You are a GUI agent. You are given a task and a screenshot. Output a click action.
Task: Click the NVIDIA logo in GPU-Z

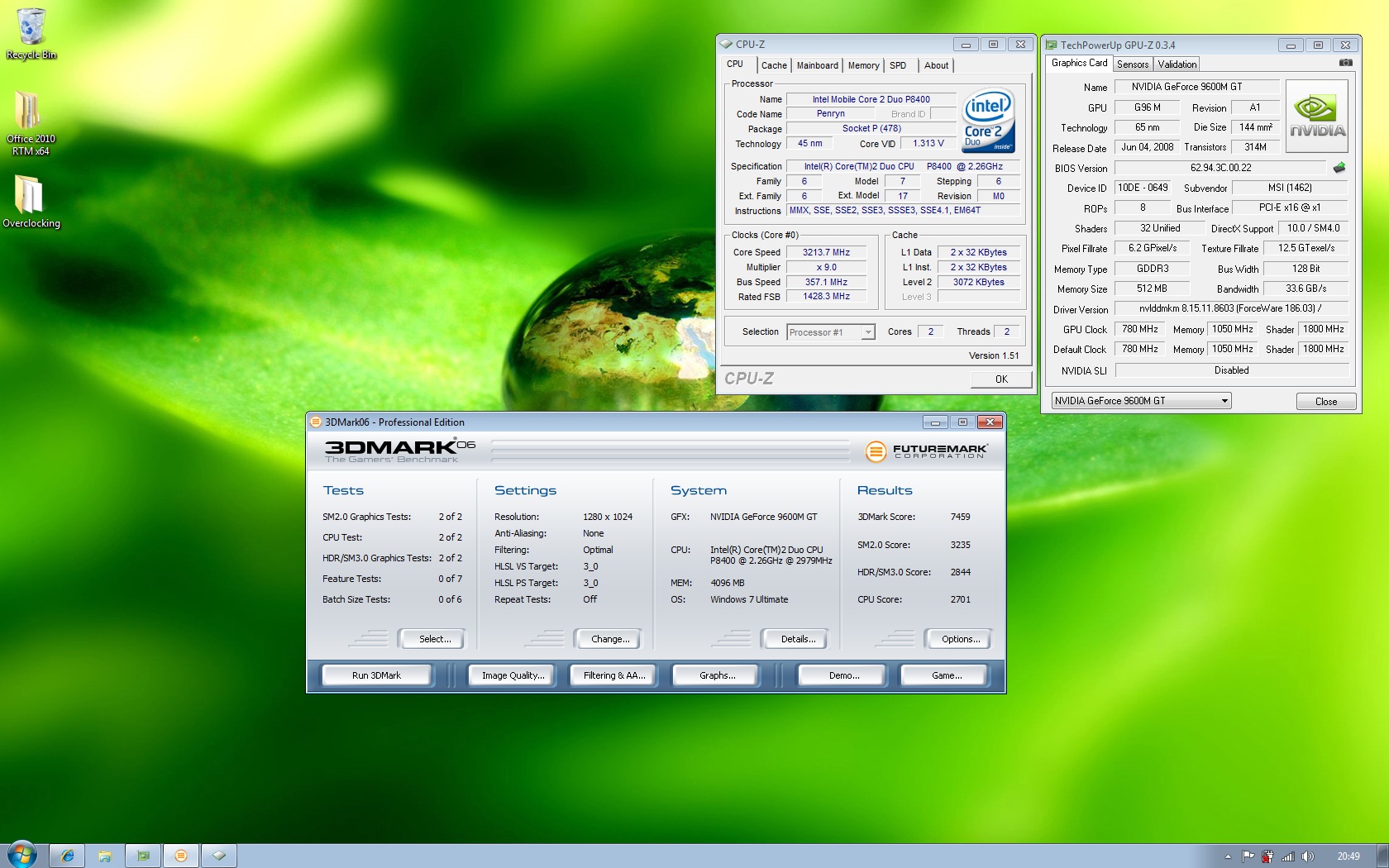(1317, 117)
